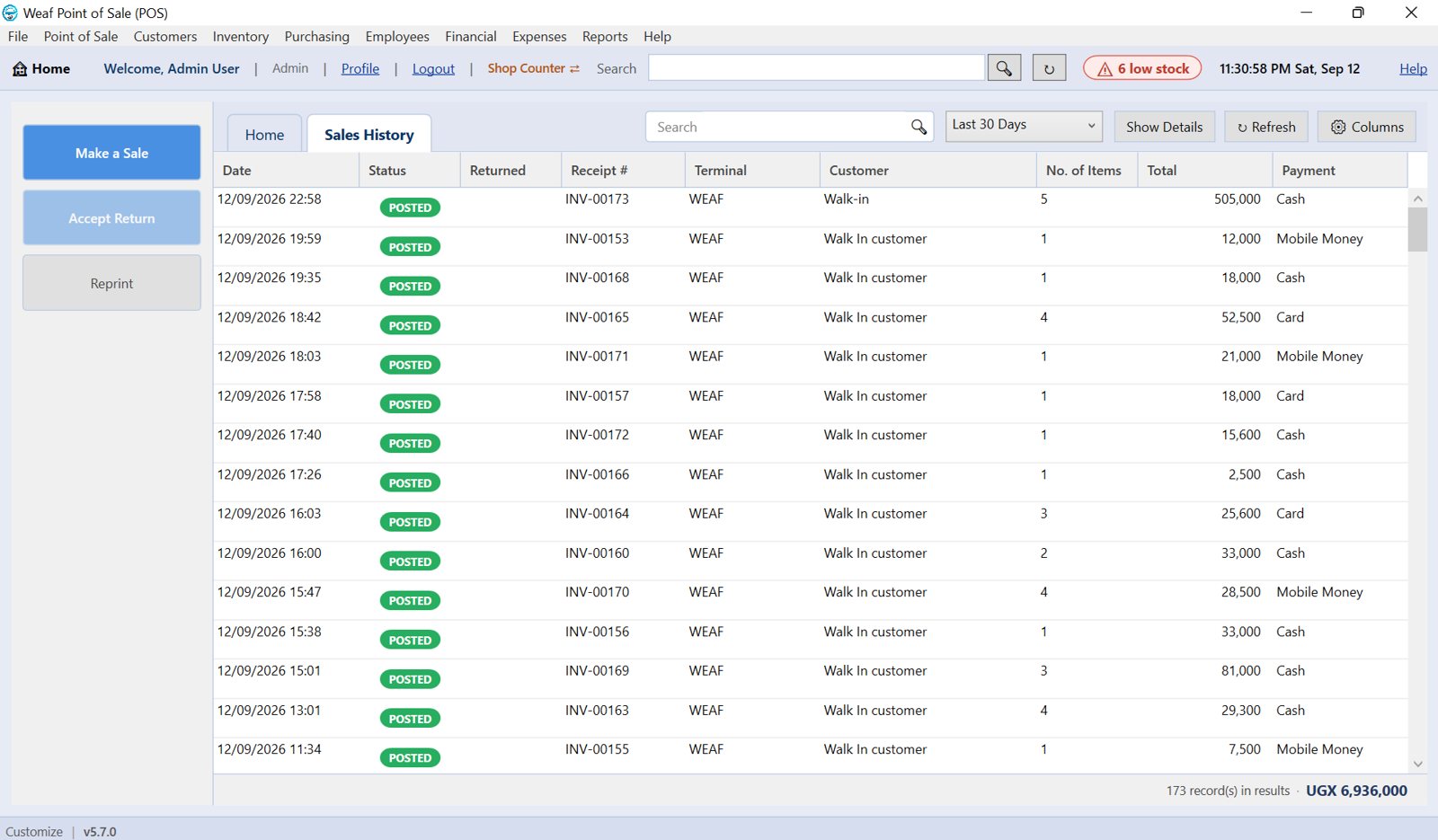Open the Inventory menu
Image resolution: width=1438 pixels, height=840 pixels.
[x=241, y=36]
